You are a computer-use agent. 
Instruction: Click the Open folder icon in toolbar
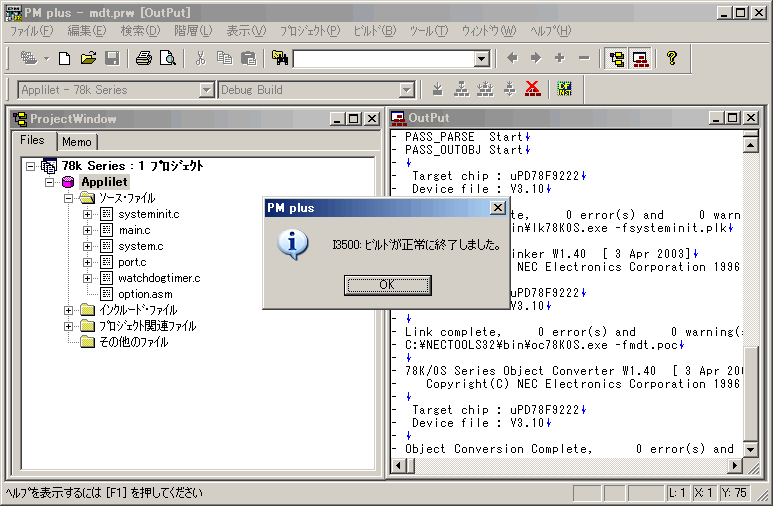pos(89,58)
